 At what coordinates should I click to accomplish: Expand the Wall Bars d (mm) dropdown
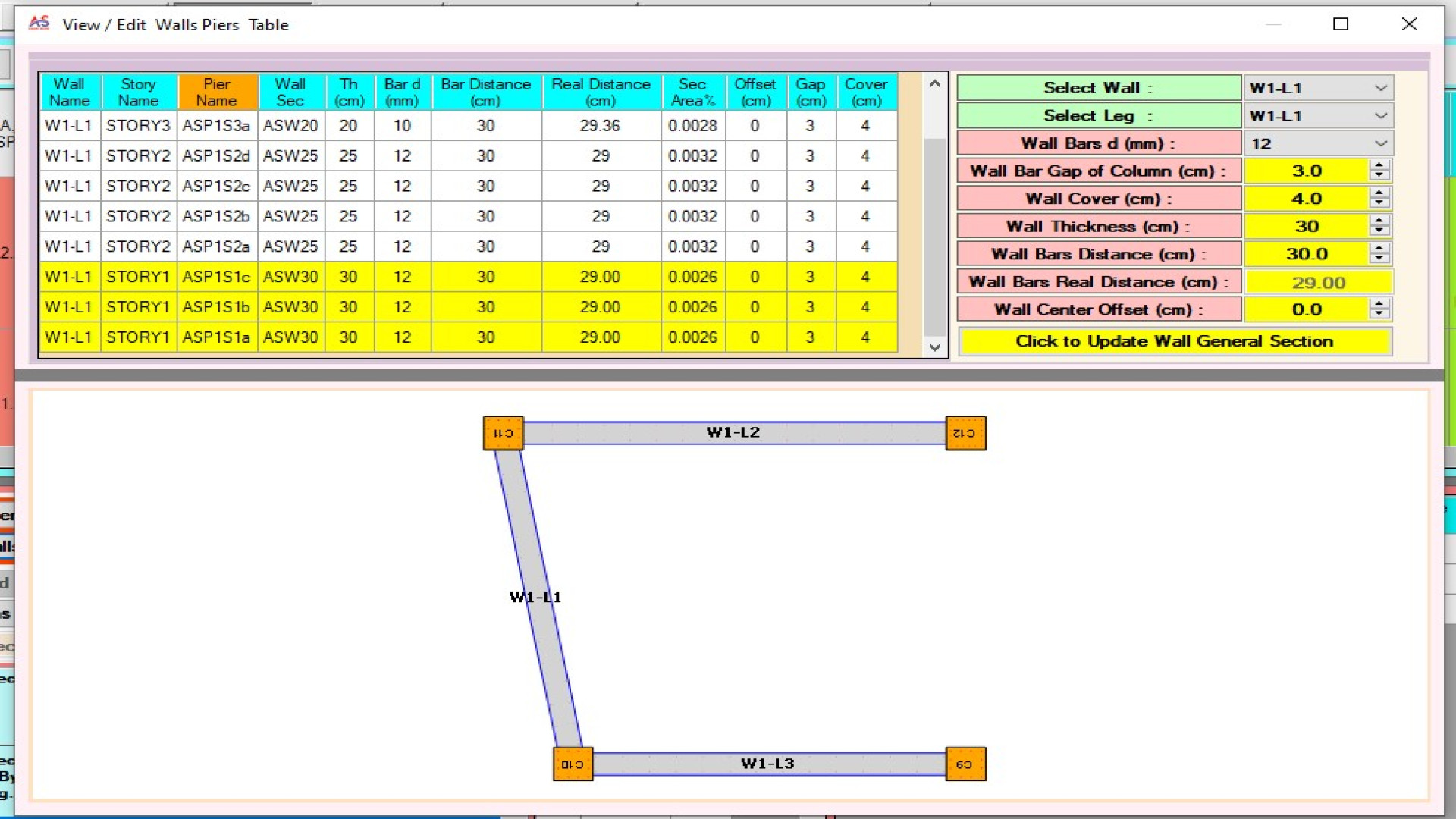1380,143
